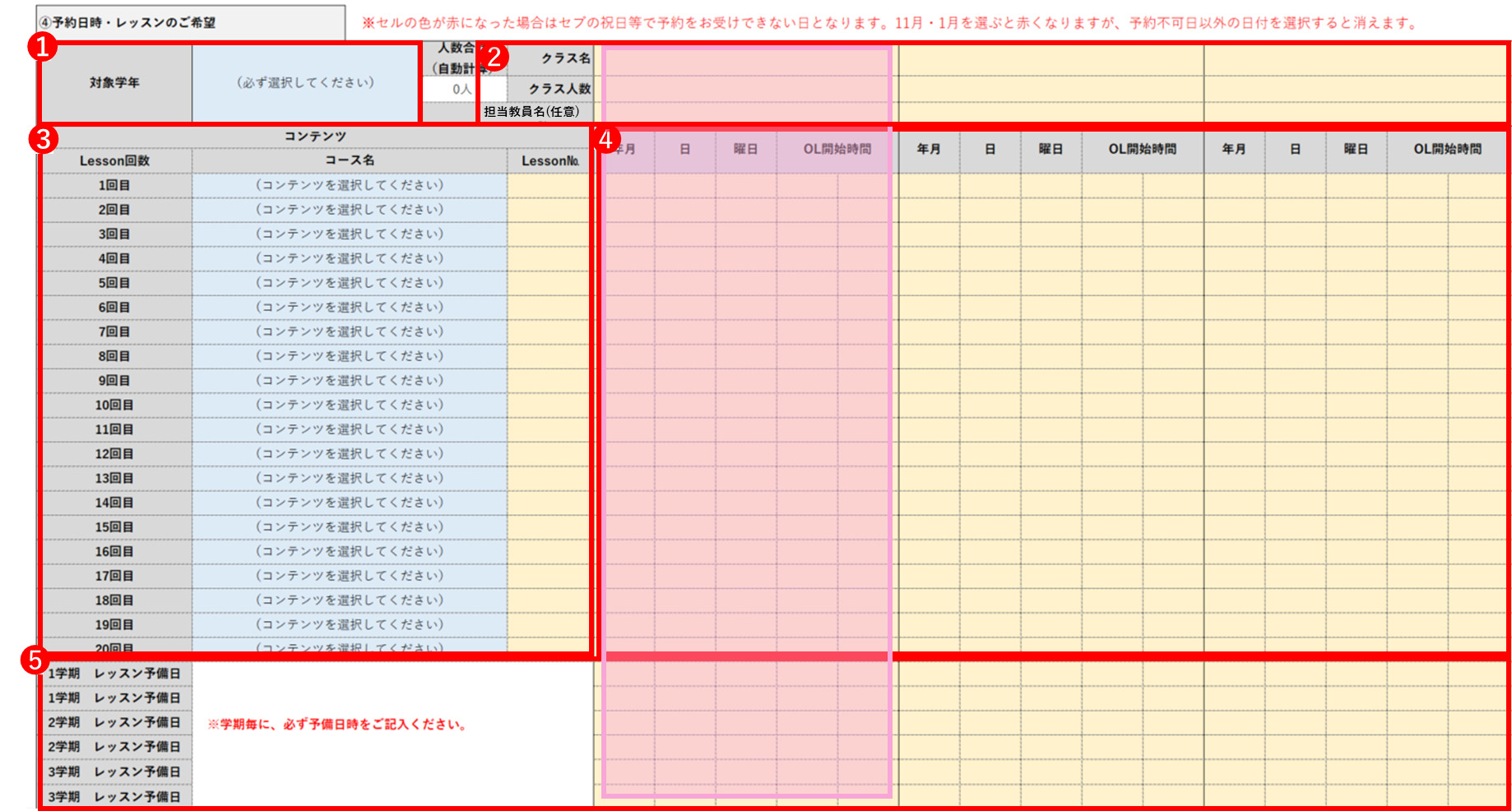Viewport: 1512px width, 811px height.
Task: Click the red circle marker number 3
Action: (43, 139)
